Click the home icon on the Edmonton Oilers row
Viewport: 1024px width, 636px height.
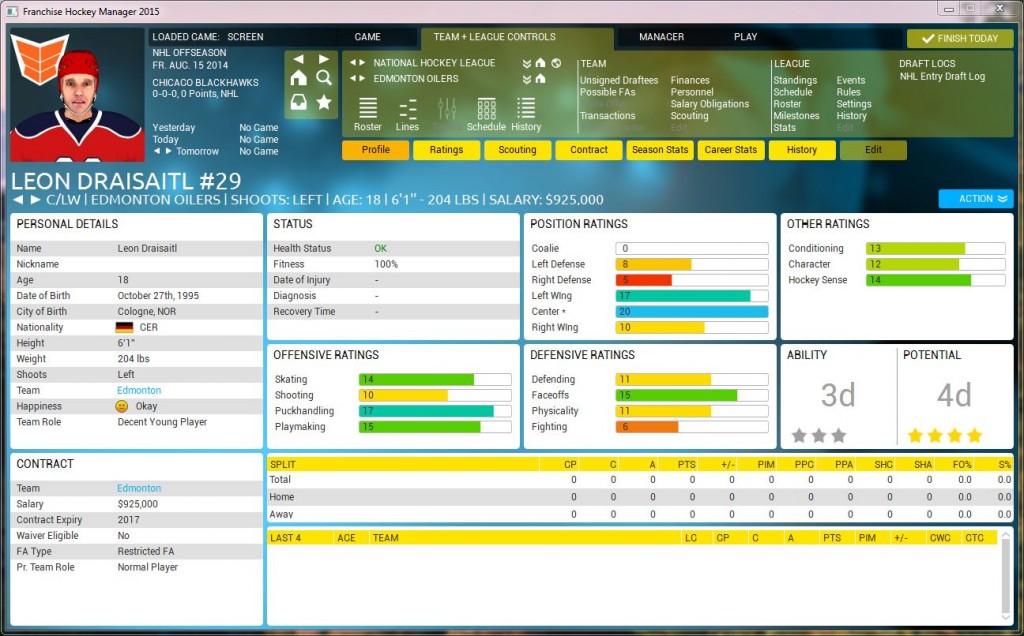click(x=540, y=79)
